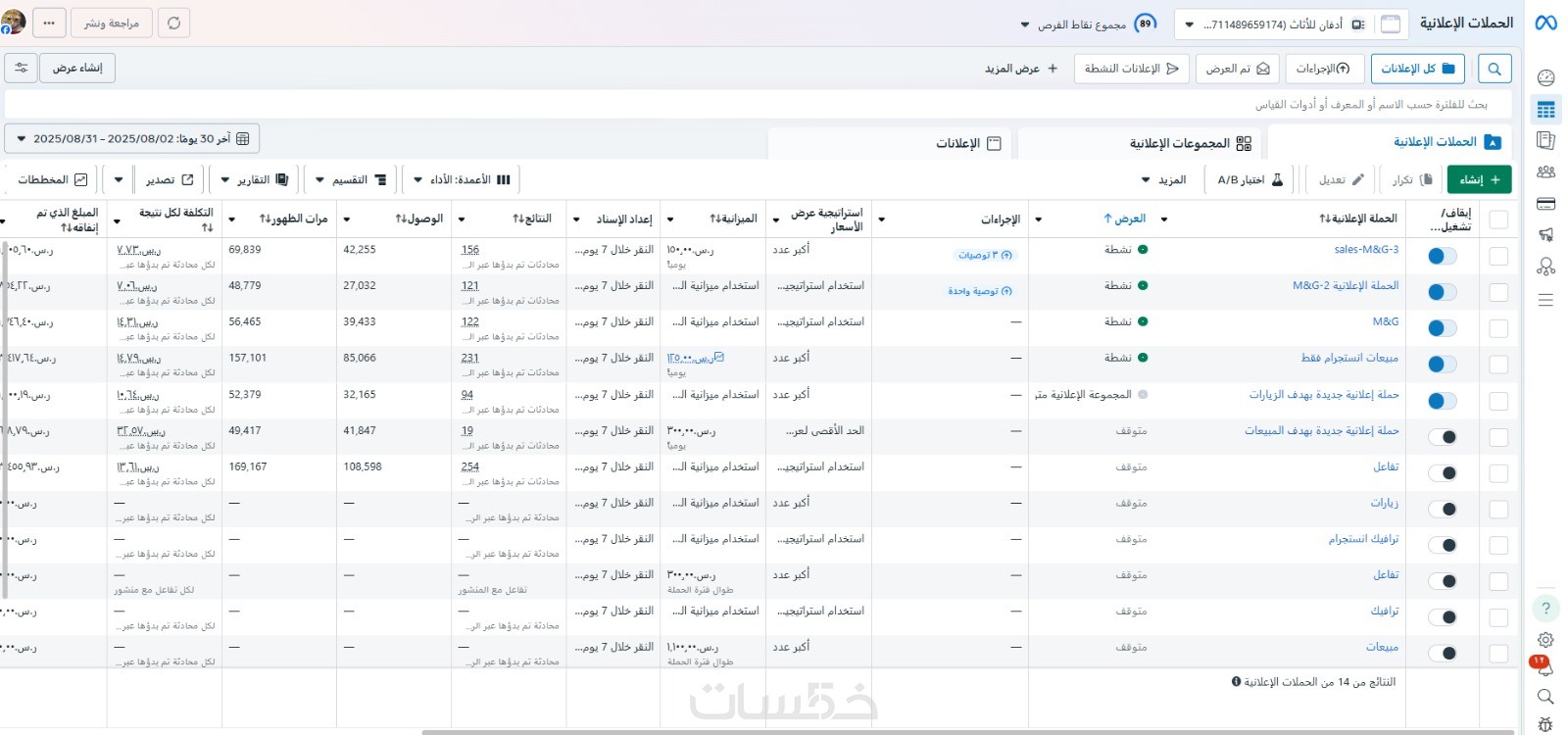
Task: Open the العرض column header dropdown arrow
Action: pos(1039,220)
